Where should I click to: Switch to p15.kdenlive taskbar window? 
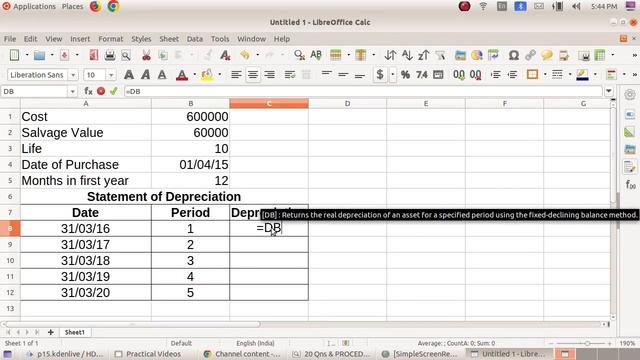point(65,354)
